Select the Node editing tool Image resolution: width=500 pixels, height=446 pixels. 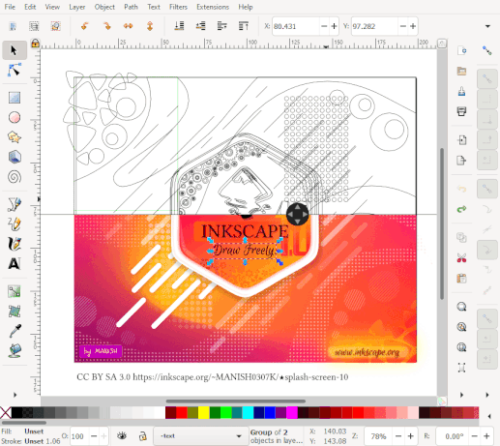[14, 71]
